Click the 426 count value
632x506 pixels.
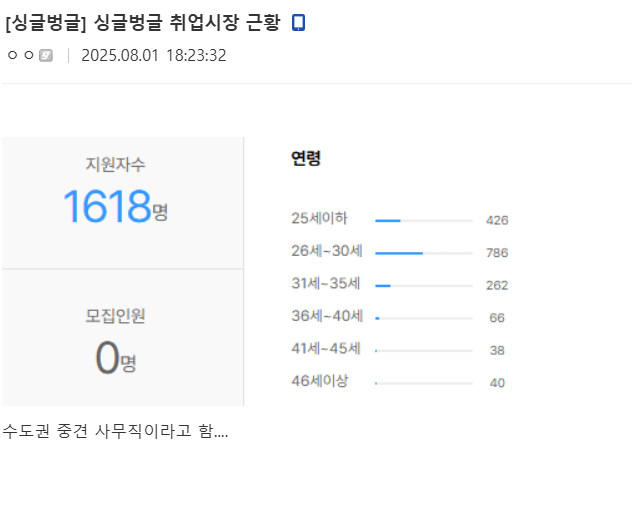(x=497, y=220)
